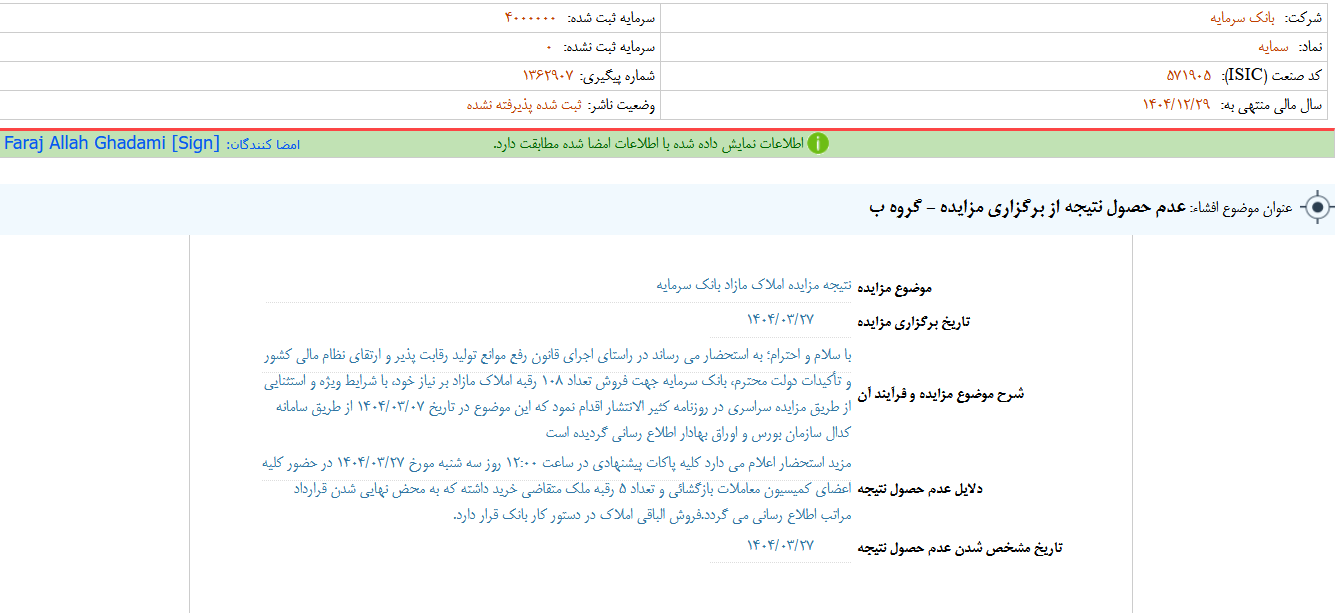Click the green info icon in verification bar
Screen dimensions: 1338x613
[x=818, y=143]
